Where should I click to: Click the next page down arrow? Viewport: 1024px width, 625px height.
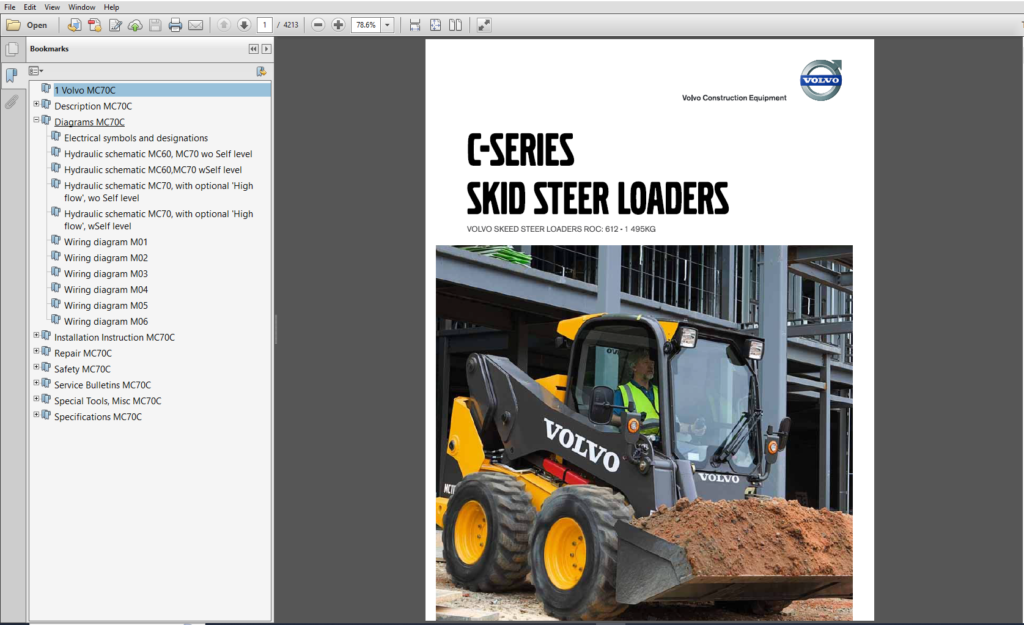pyautogui.click(x=243, y=25)
